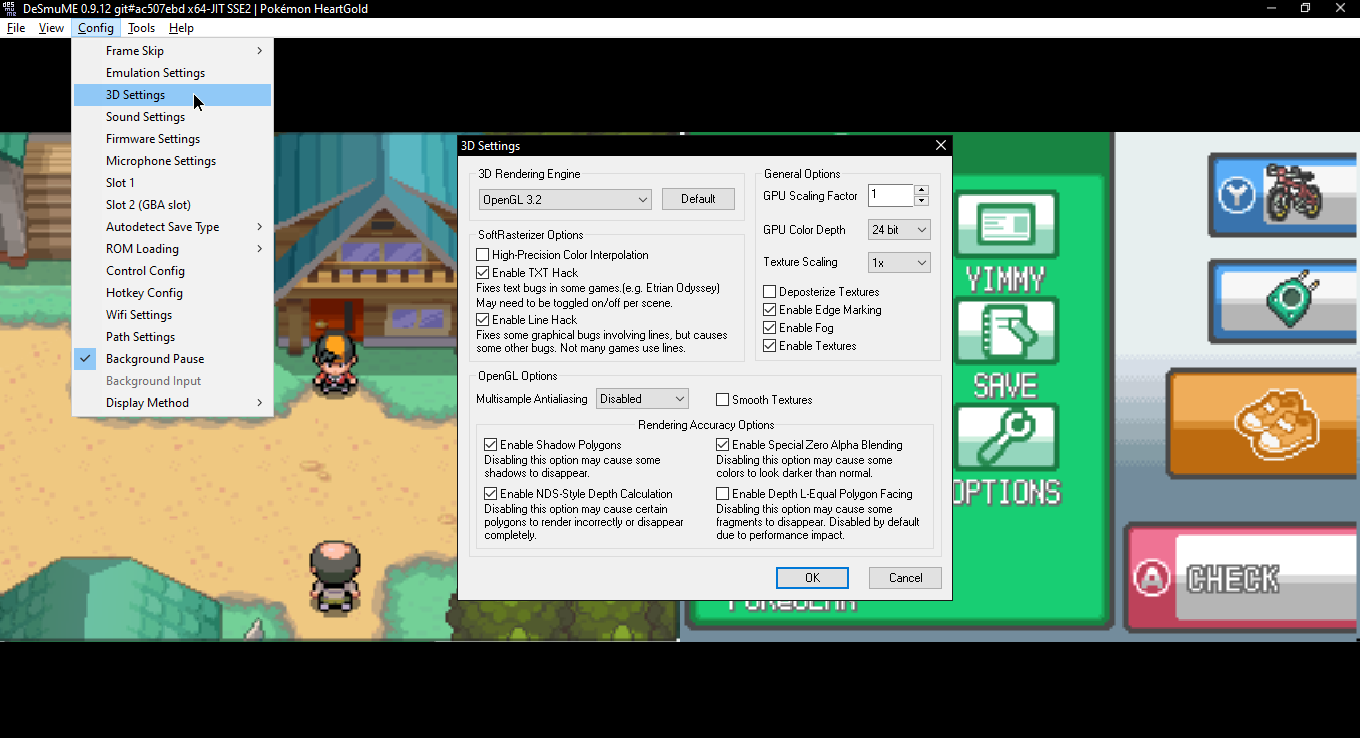Check the Smooth Textures option
1360x738 pixels.
723,400
